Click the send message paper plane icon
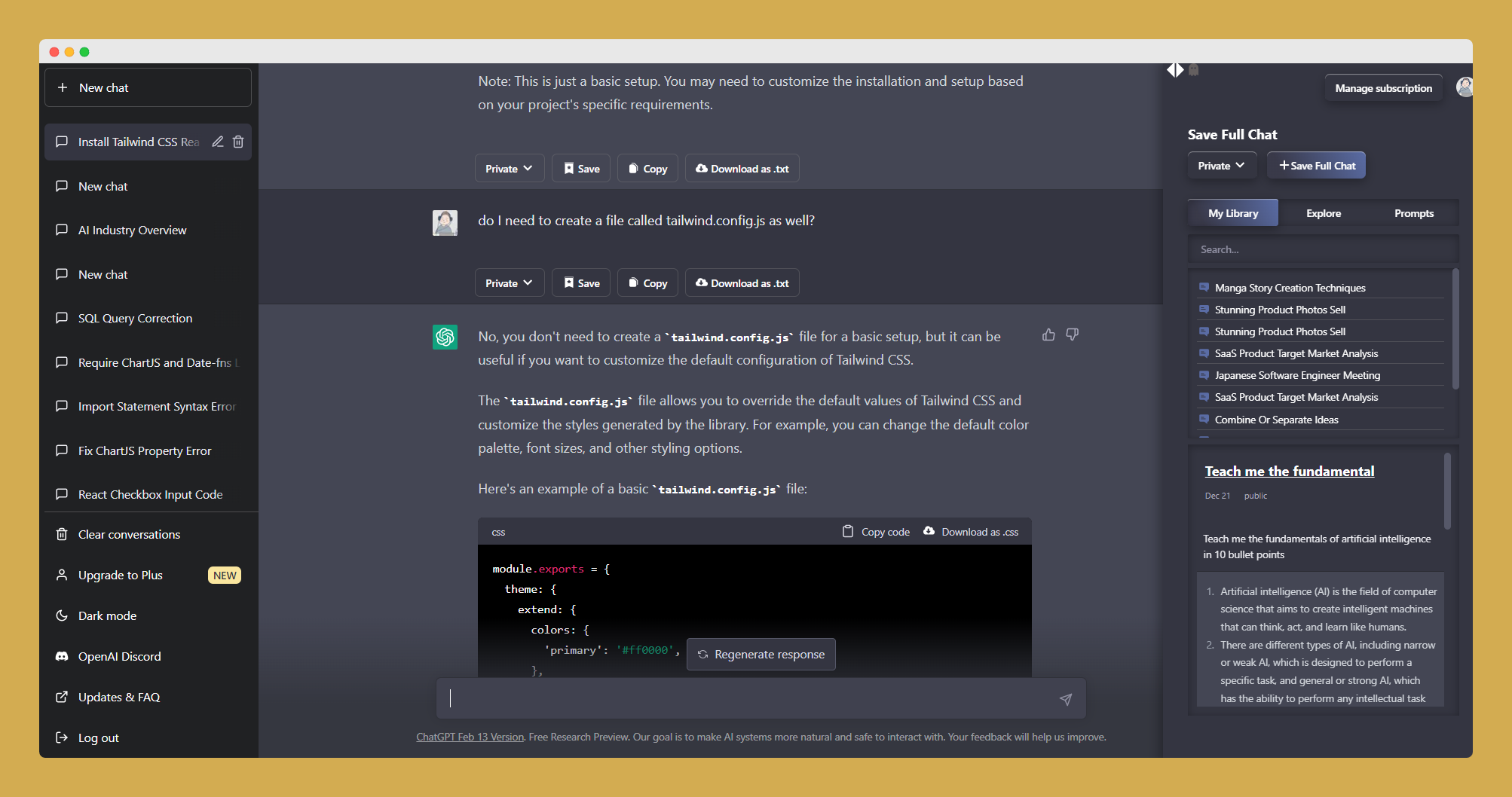Screen dimensions: 1512x797 [1066, 699]
